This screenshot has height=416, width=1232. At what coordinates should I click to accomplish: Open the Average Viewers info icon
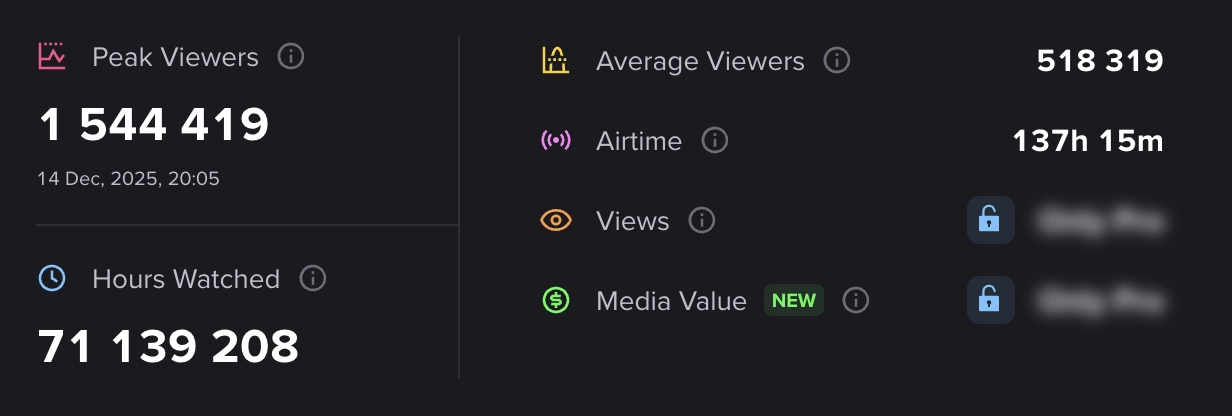[x=837, y=61]
